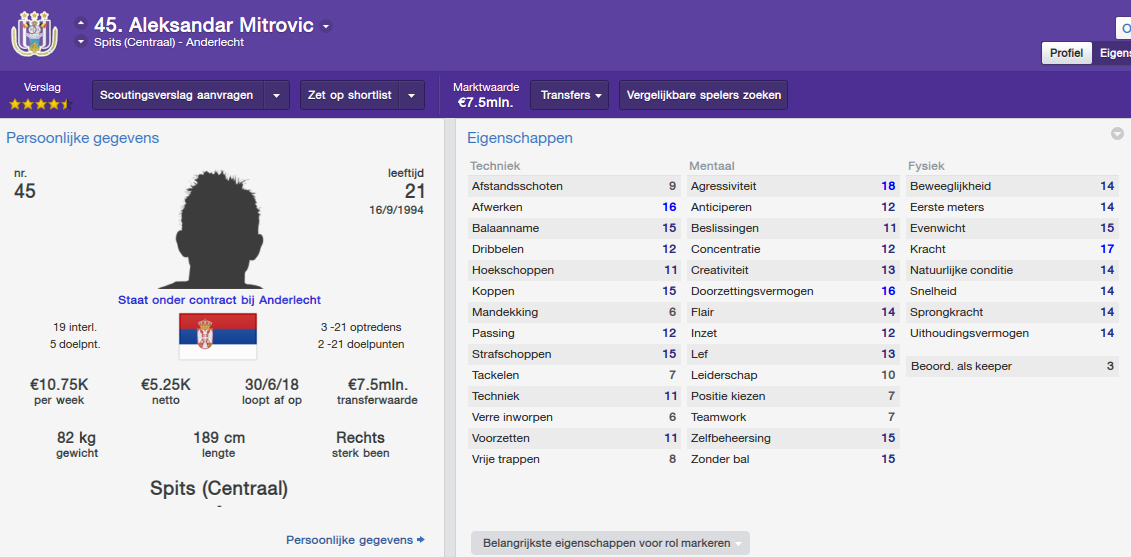Screen dimensions: 1131x557
Task: Switch to the Profiel tab
Action: click(1065, 53)
